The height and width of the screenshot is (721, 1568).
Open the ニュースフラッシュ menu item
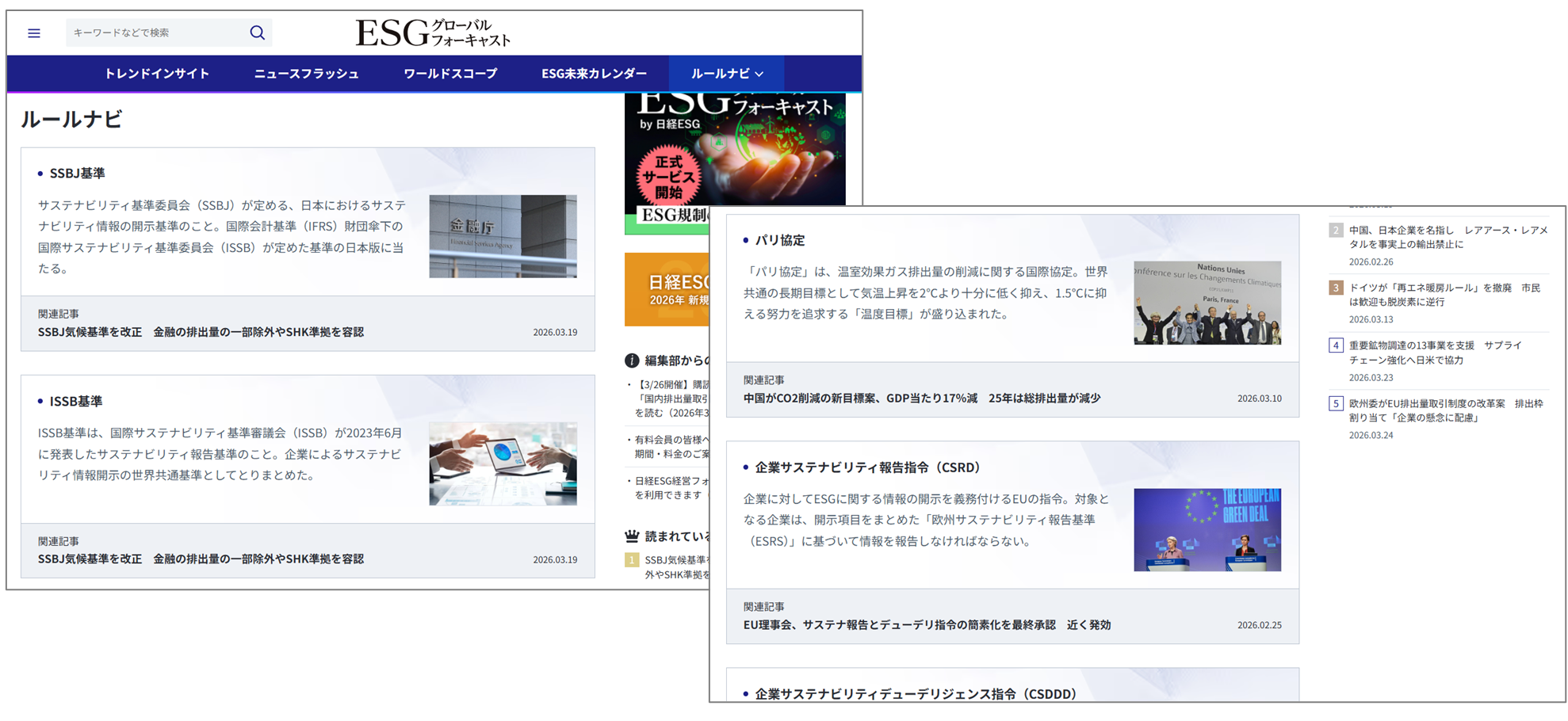(x=306, y=74)
